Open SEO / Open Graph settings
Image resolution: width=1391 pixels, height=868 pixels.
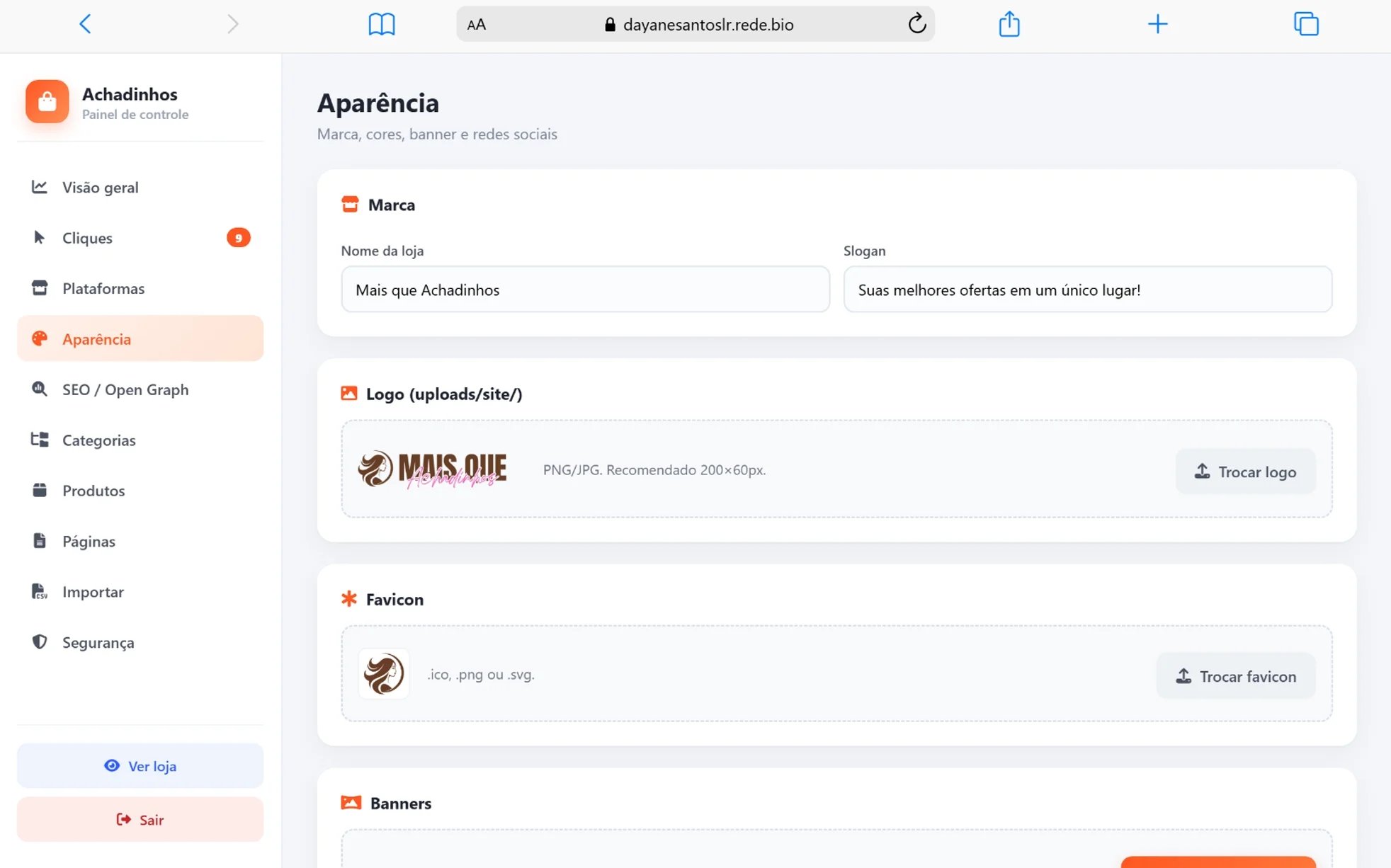click(140, 389)
